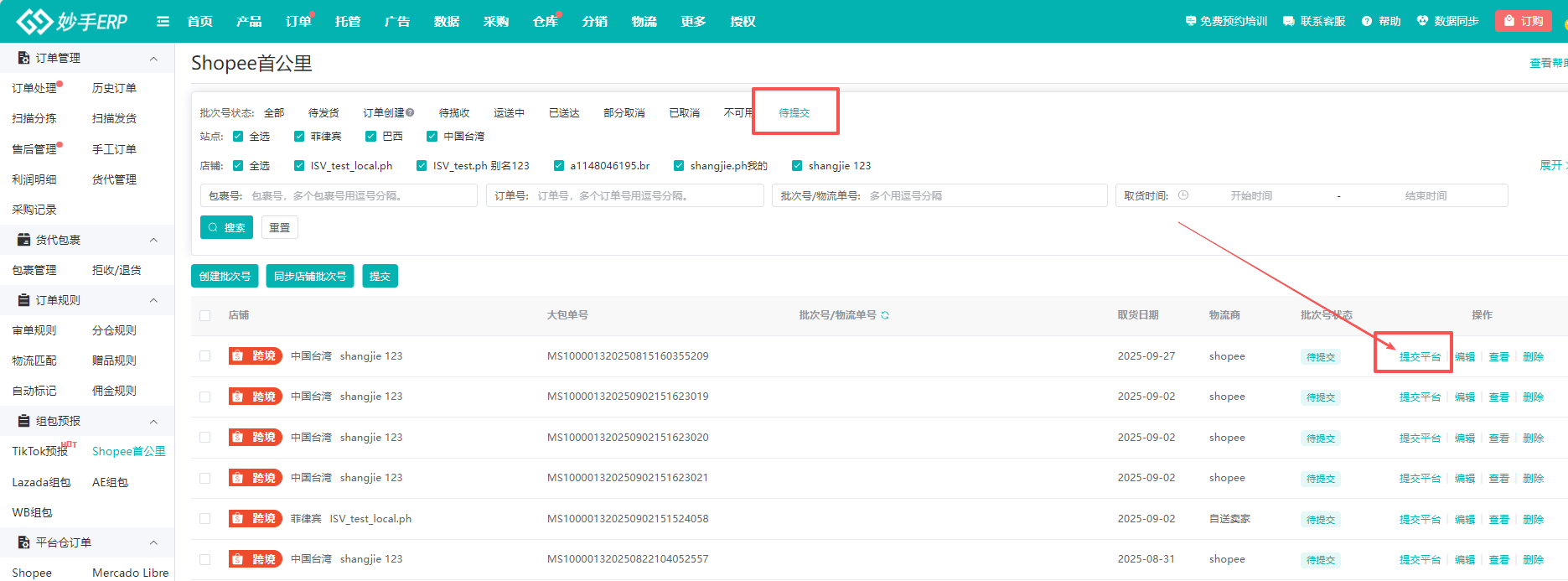
Task: Toggle the hamburger sidebar menu icon
Action: pyautogui.click(x=163, y=21)
